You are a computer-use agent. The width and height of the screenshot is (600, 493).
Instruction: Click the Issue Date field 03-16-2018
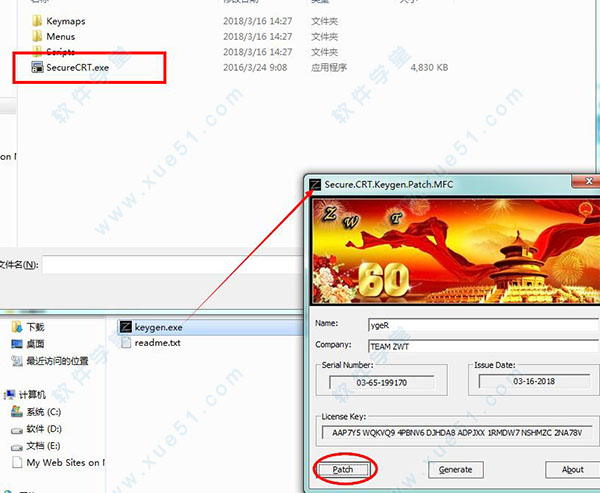tap(534, 381)
